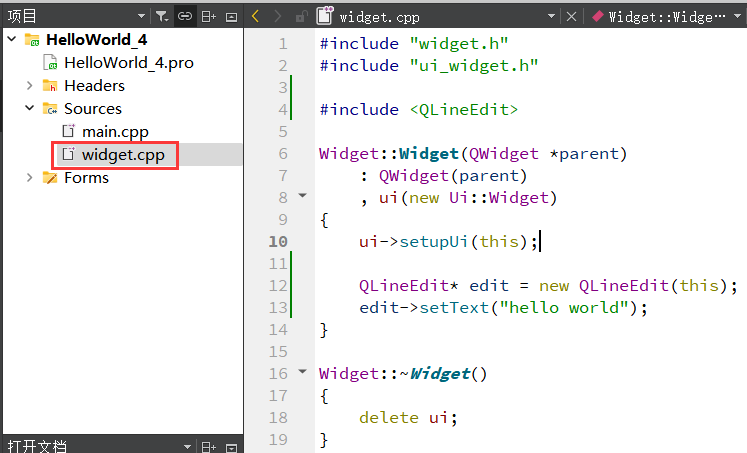Click the Forms folder pencil icon
Image resolution: width=747 pixels, height=453 pixels.
tap(50, 178)
